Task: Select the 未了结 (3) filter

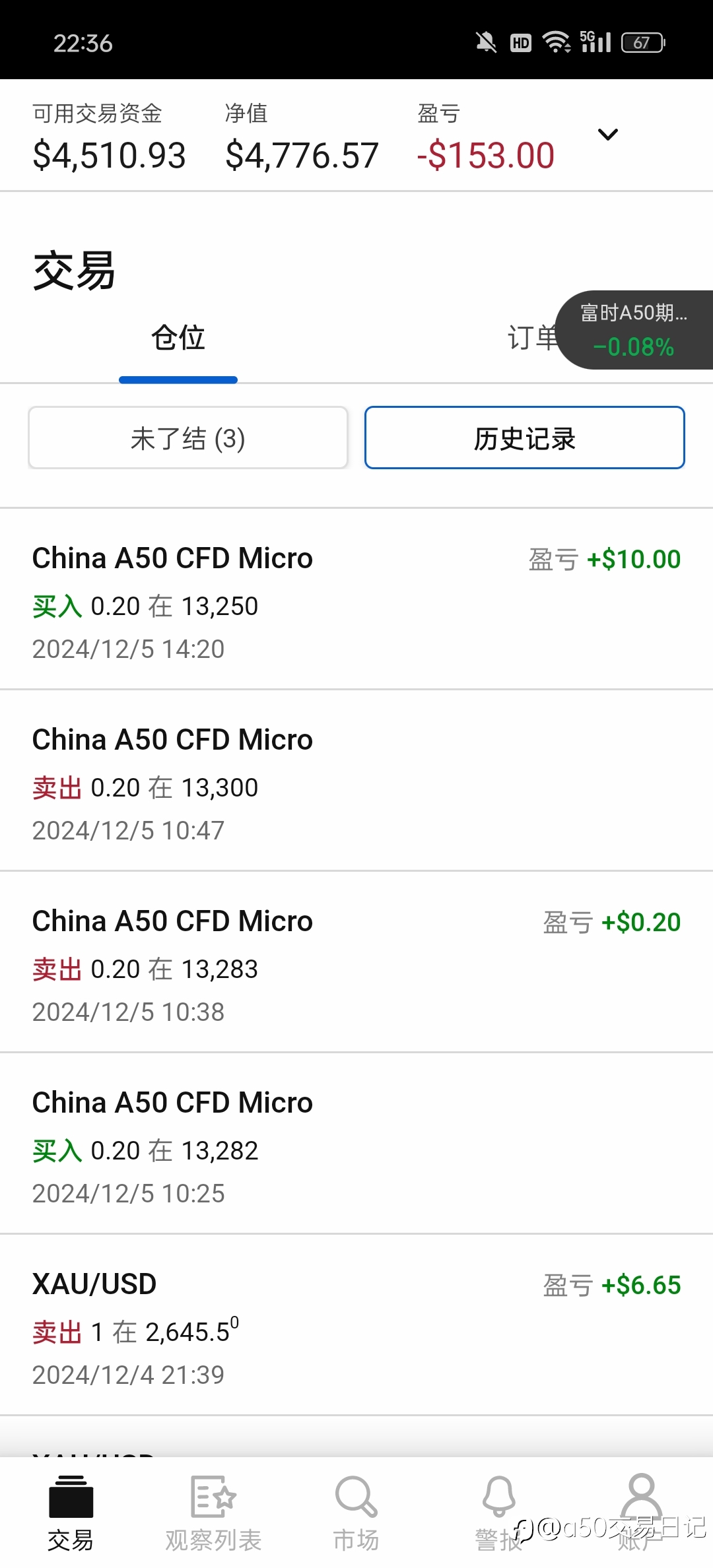Action: pos(188,438)
